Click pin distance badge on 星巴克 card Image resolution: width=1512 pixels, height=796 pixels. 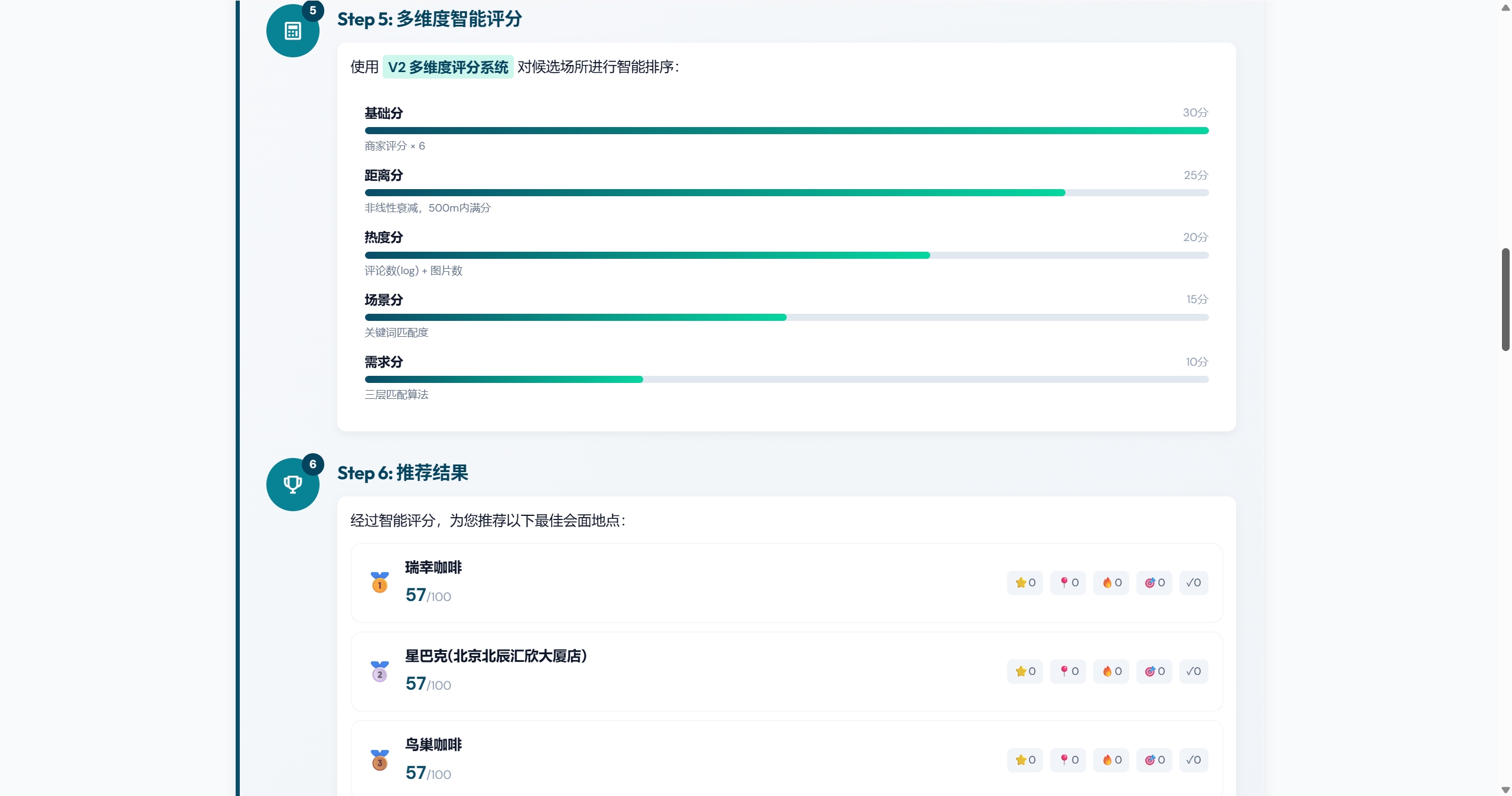click(x=1068, y=671)
